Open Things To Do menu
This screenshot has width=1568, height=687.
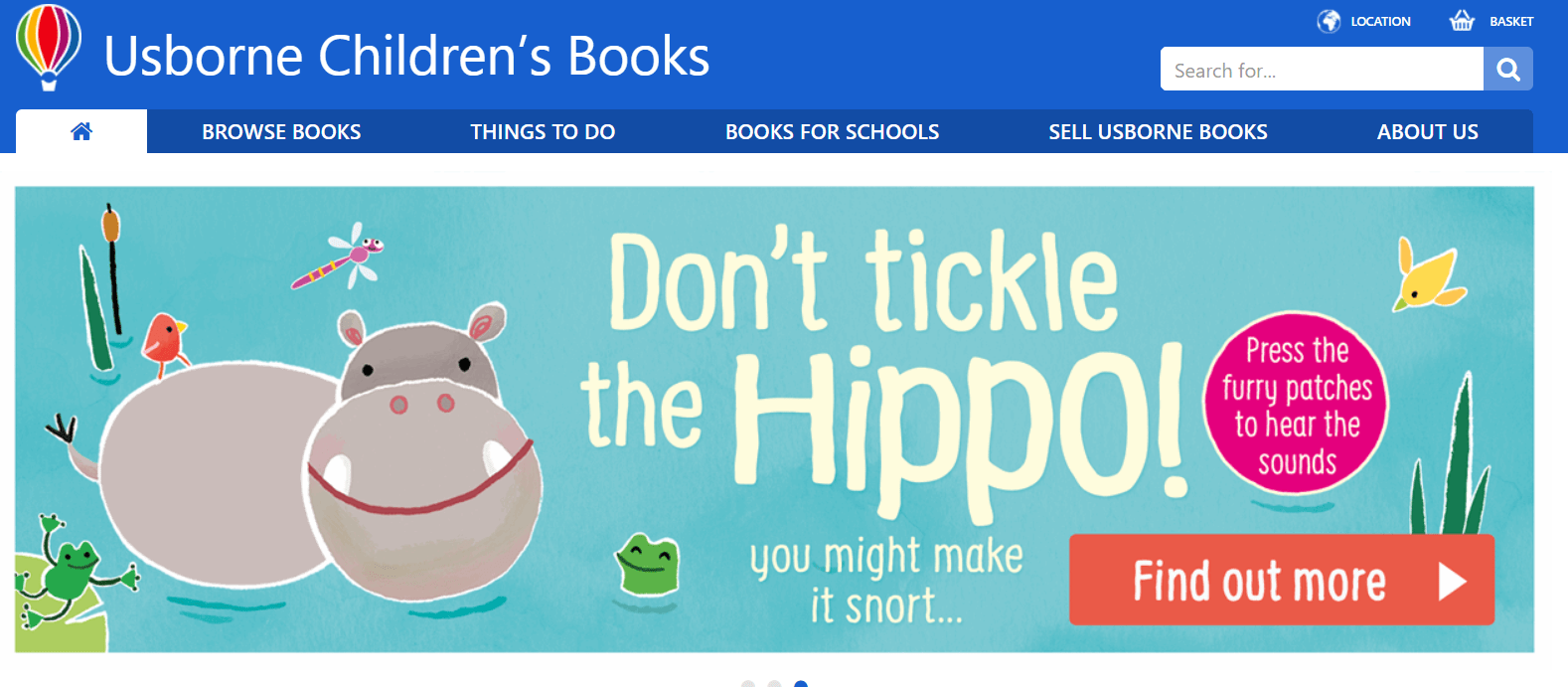pos(543,132)
